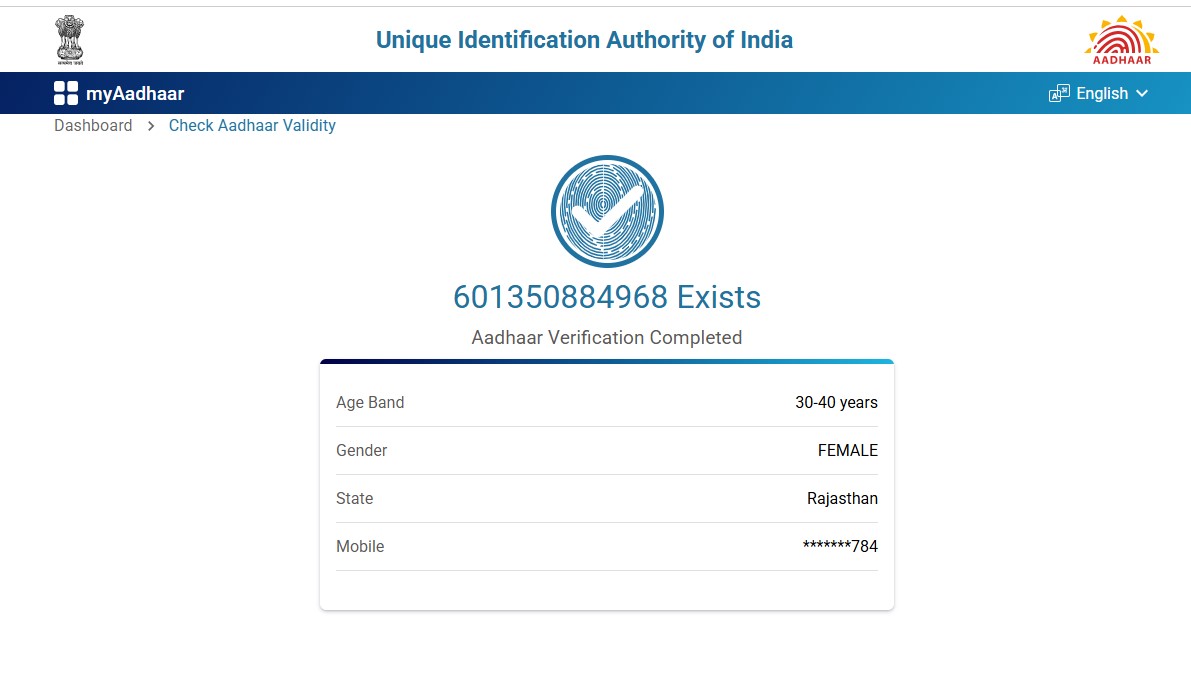Click the Aadhaar sun logo
Image resolution: width=1191 pixels, height=675 pixels.
[x=1121, y=40]
